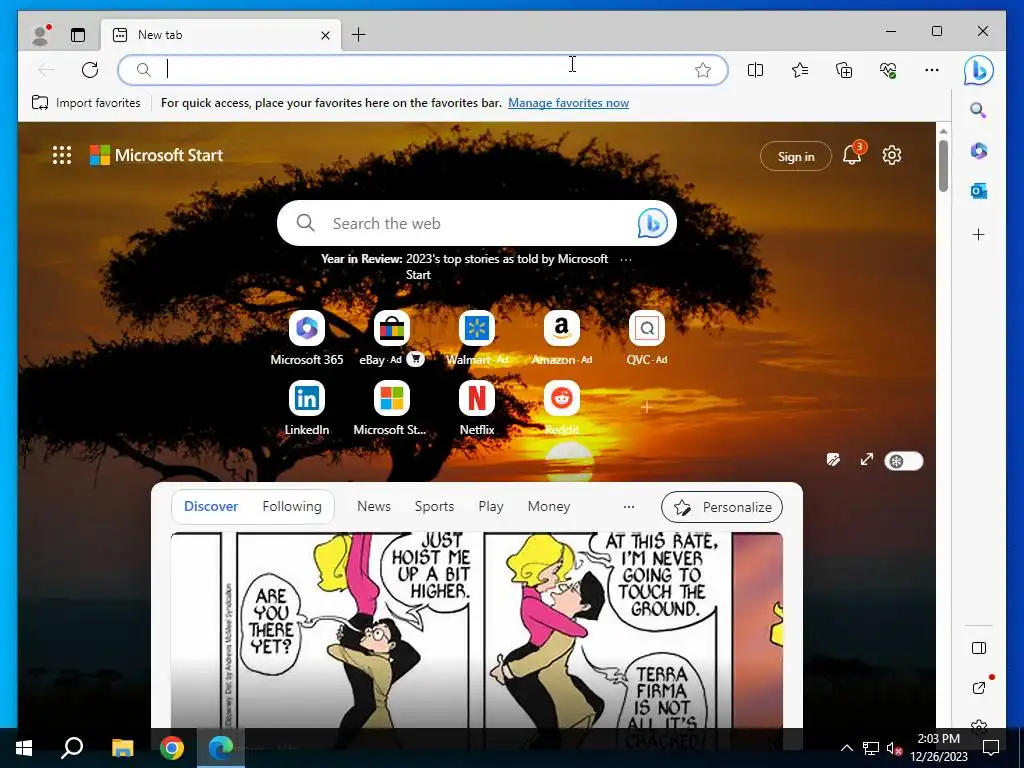Open Settings and more ellipsis

coord(932,70)
